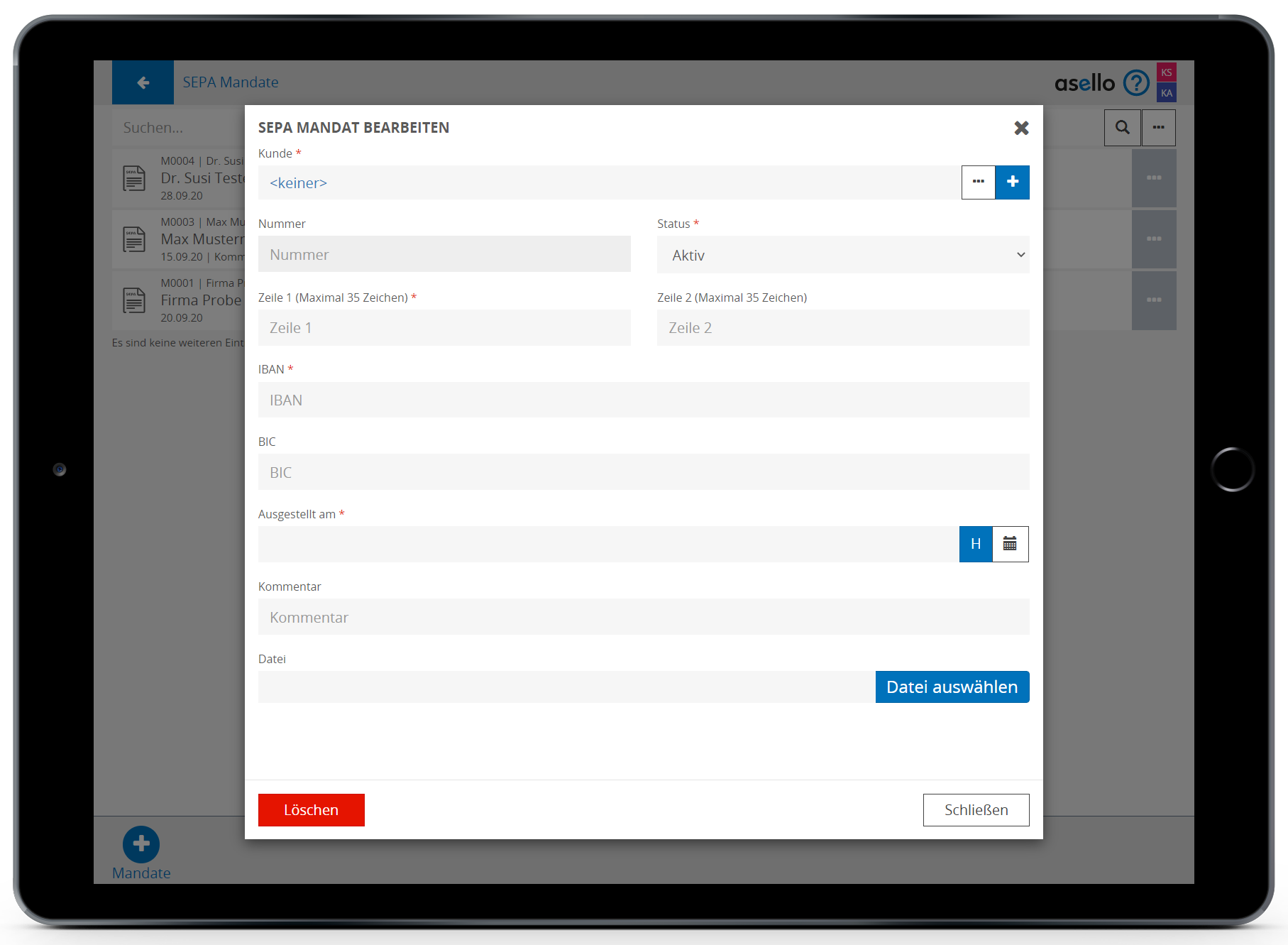Set the issue date to today with H button
This screenshot has height=945, width=1288.
976,544
